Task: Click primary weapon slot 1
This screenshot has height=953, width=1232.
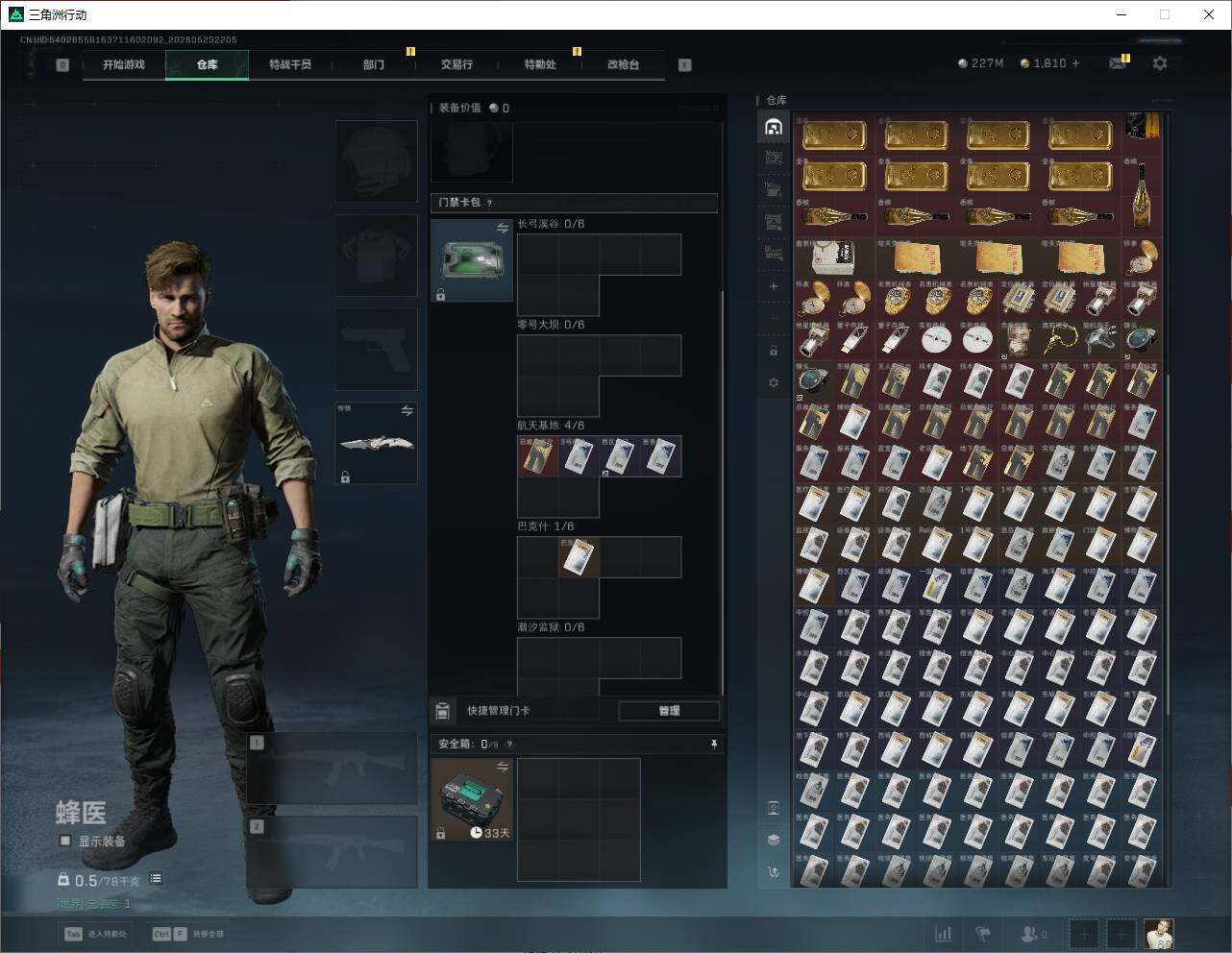Action: point(333,769)
